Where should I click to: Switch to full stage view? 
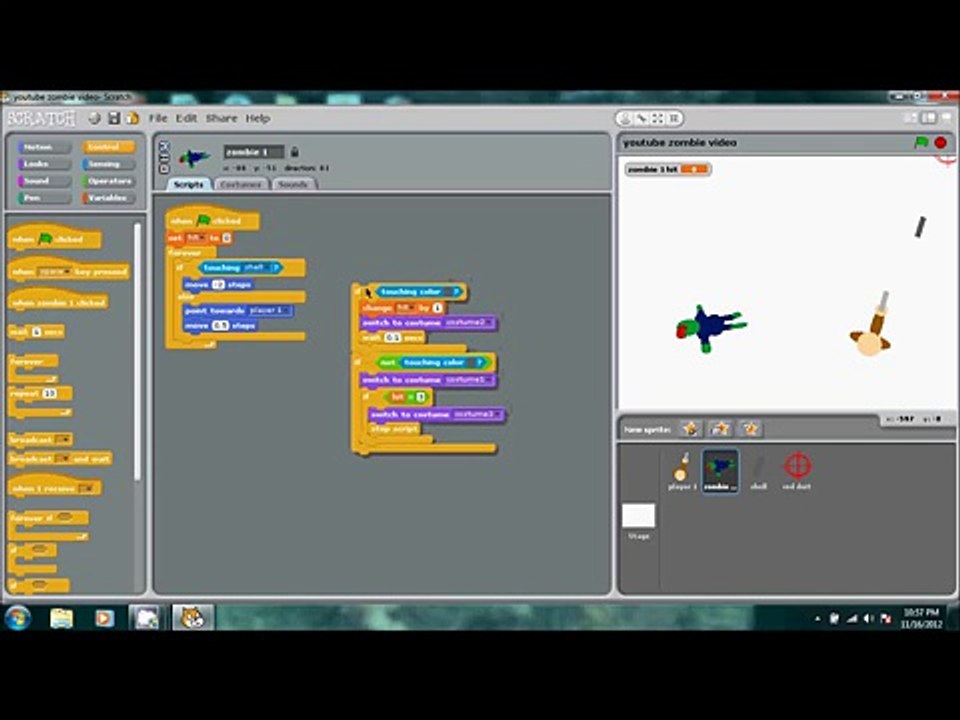click(929, 118)
